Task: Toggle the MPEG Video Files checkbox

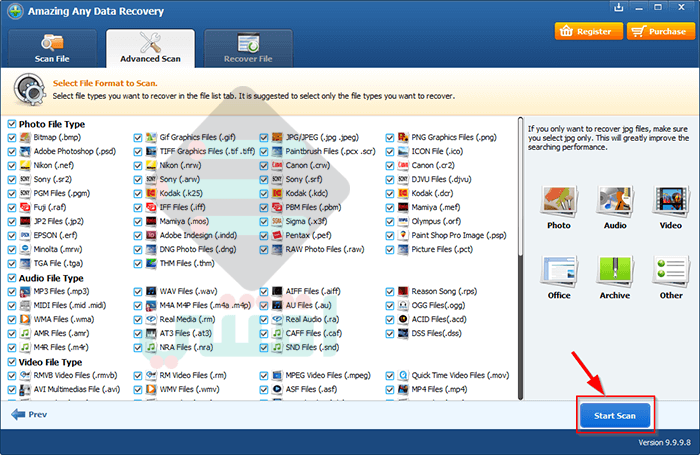Action: (x=264, y=376)
